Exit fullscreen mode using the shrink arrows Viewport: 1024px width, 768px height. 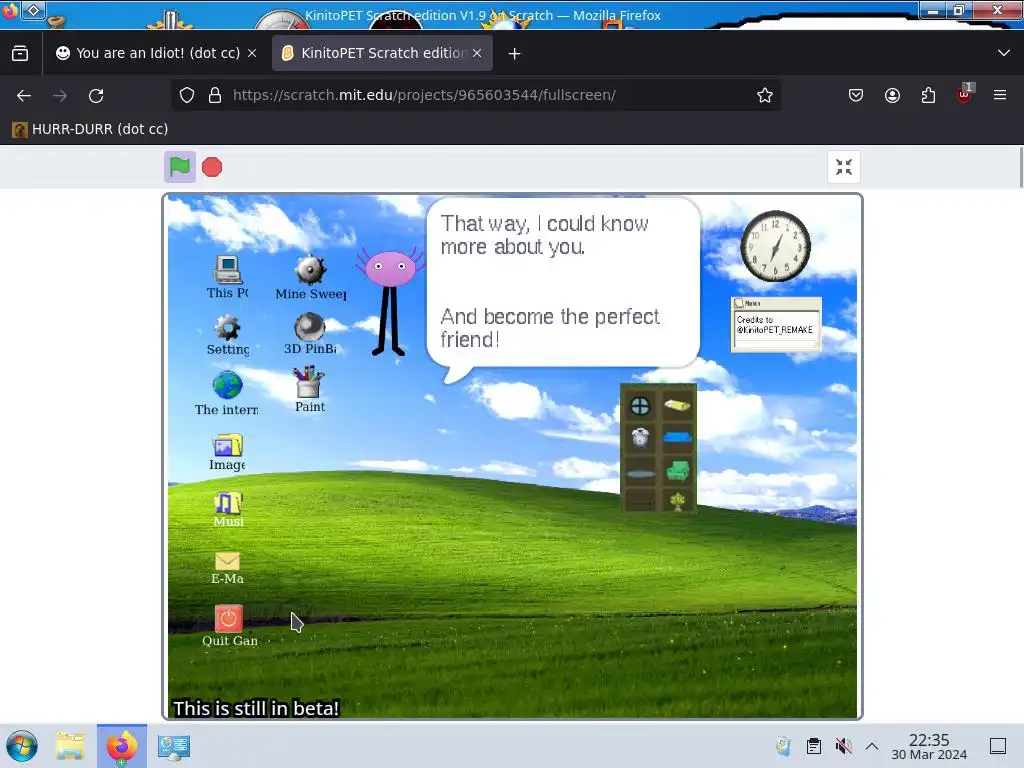[844, 167]
